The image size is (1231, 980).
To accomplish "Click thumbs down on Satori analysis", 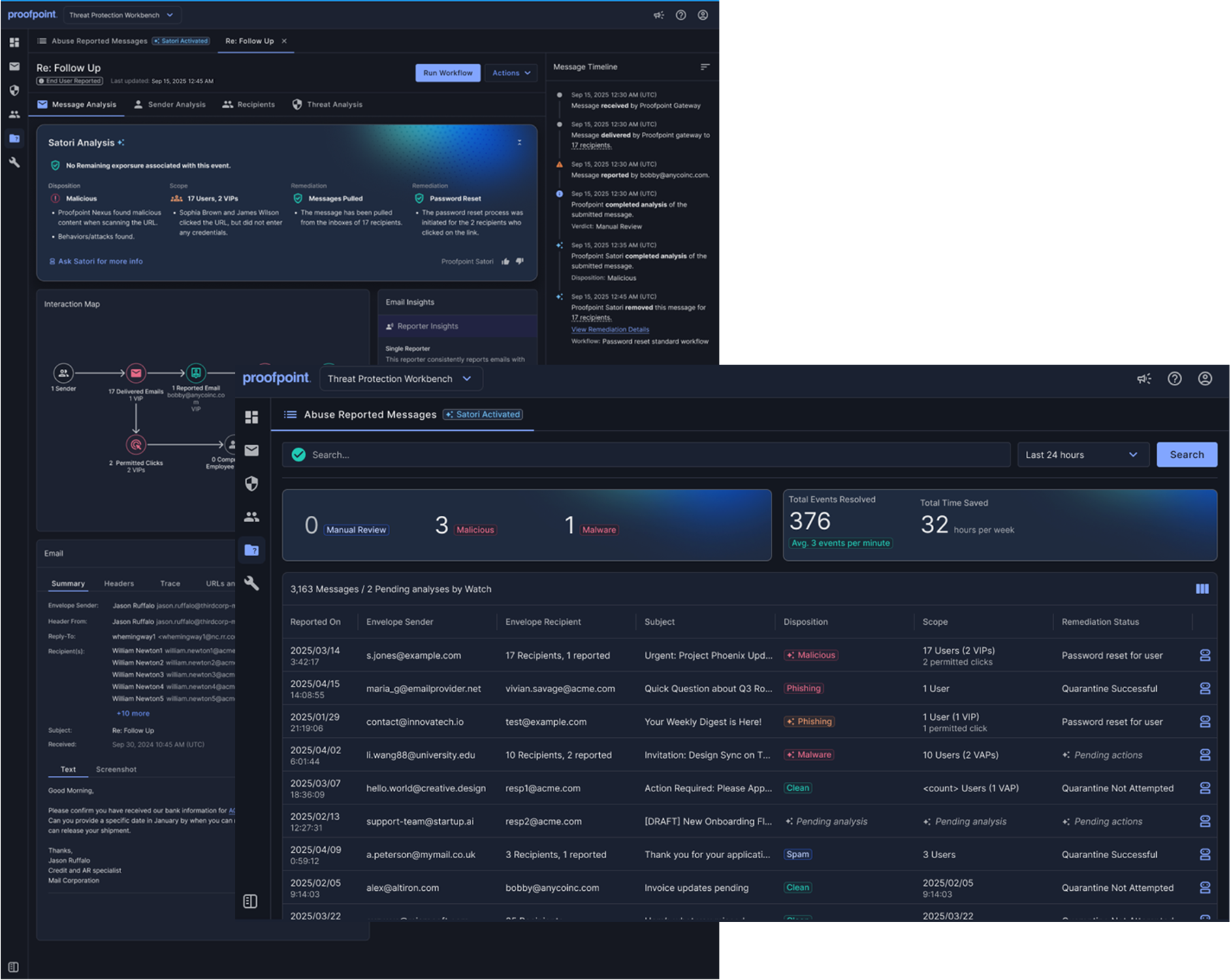I will pyautogui.click(x=519, y=261).
